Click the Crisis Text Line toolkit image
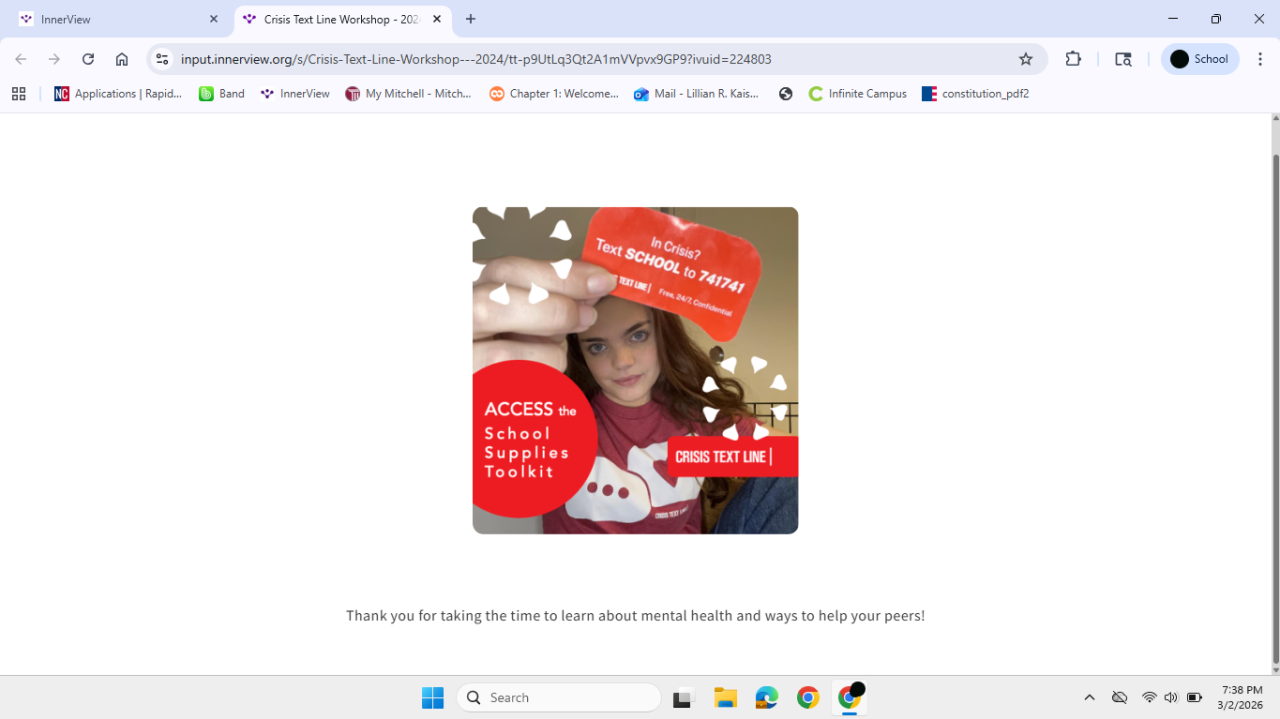This screenshot has height=719, width=1280. [635, 370]
